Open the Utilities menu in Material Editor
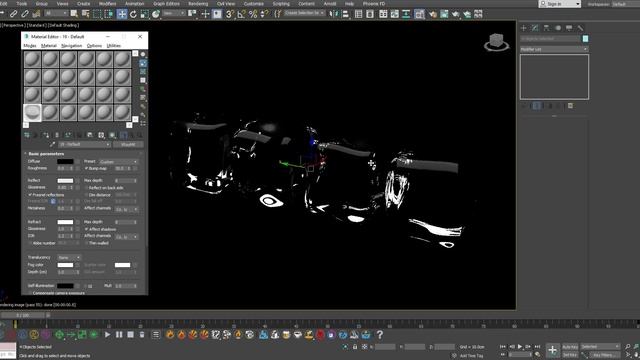640x360 pixels. pyautogui.click(x=113, y=46)
